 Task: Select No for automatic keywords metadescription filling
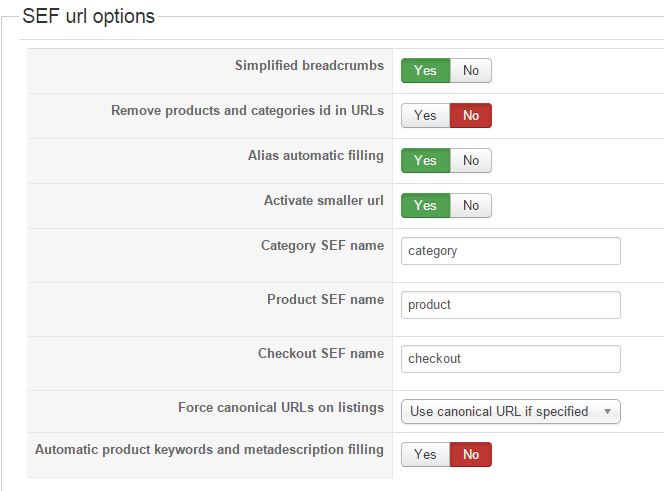(471, 455)
